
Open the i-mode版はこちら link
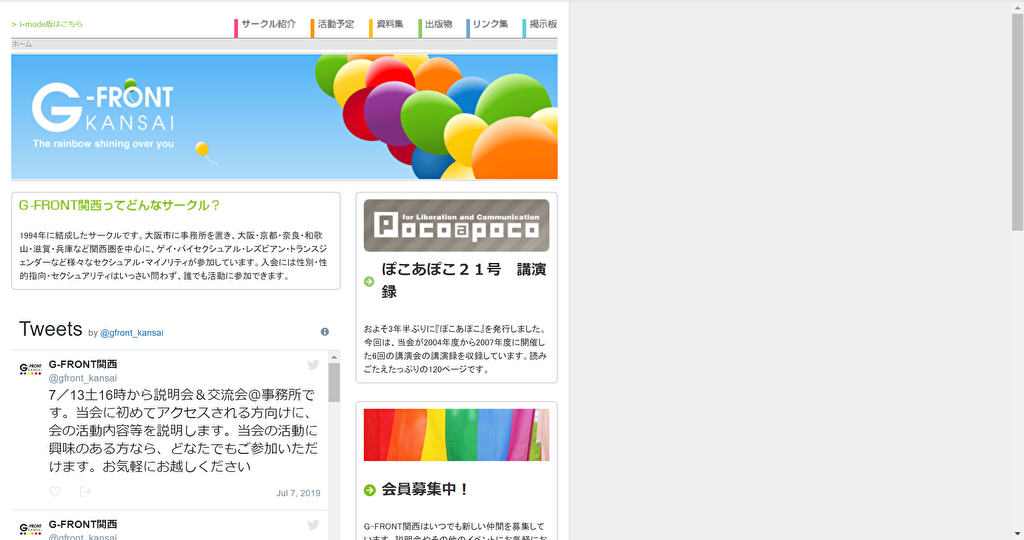click(47, 24)
